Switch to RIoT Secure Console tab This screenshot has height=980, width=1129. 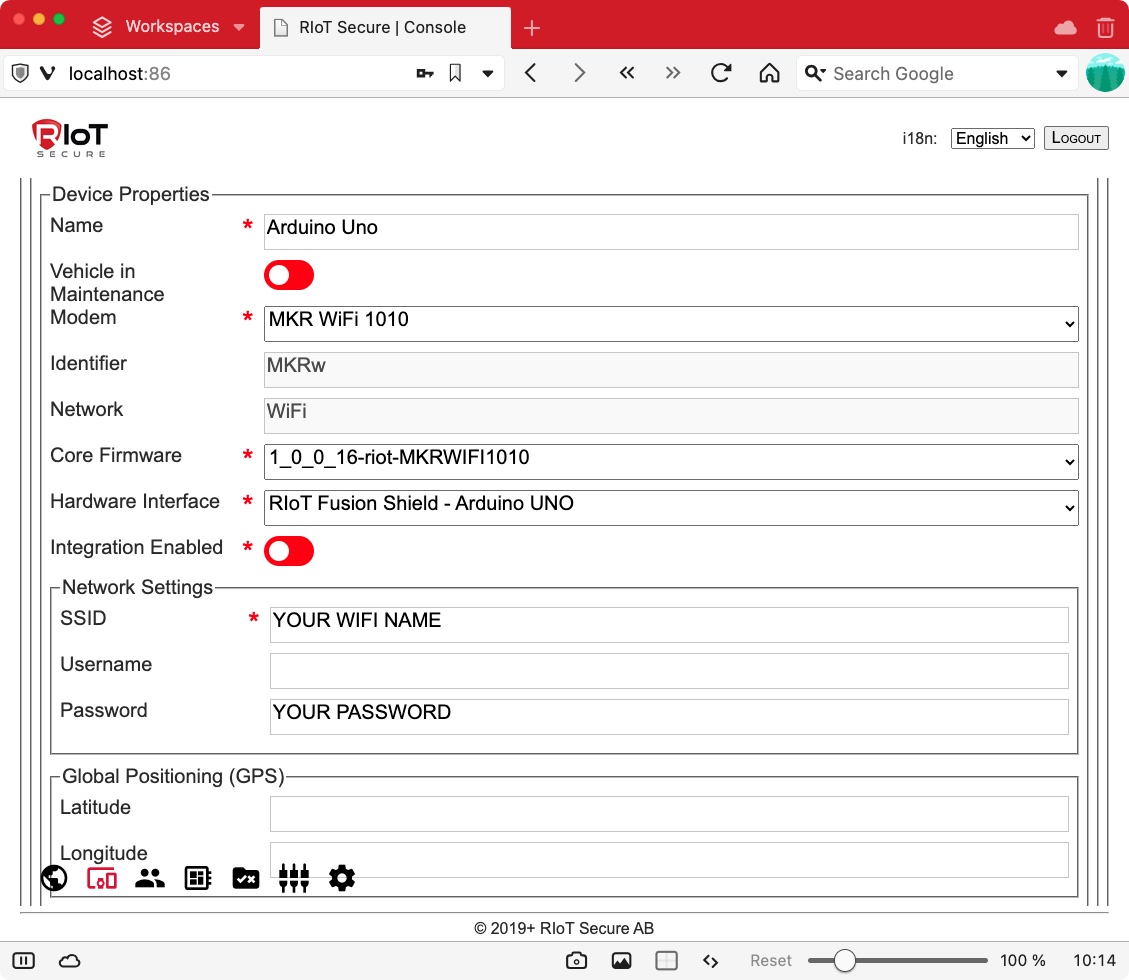point(382,27)
